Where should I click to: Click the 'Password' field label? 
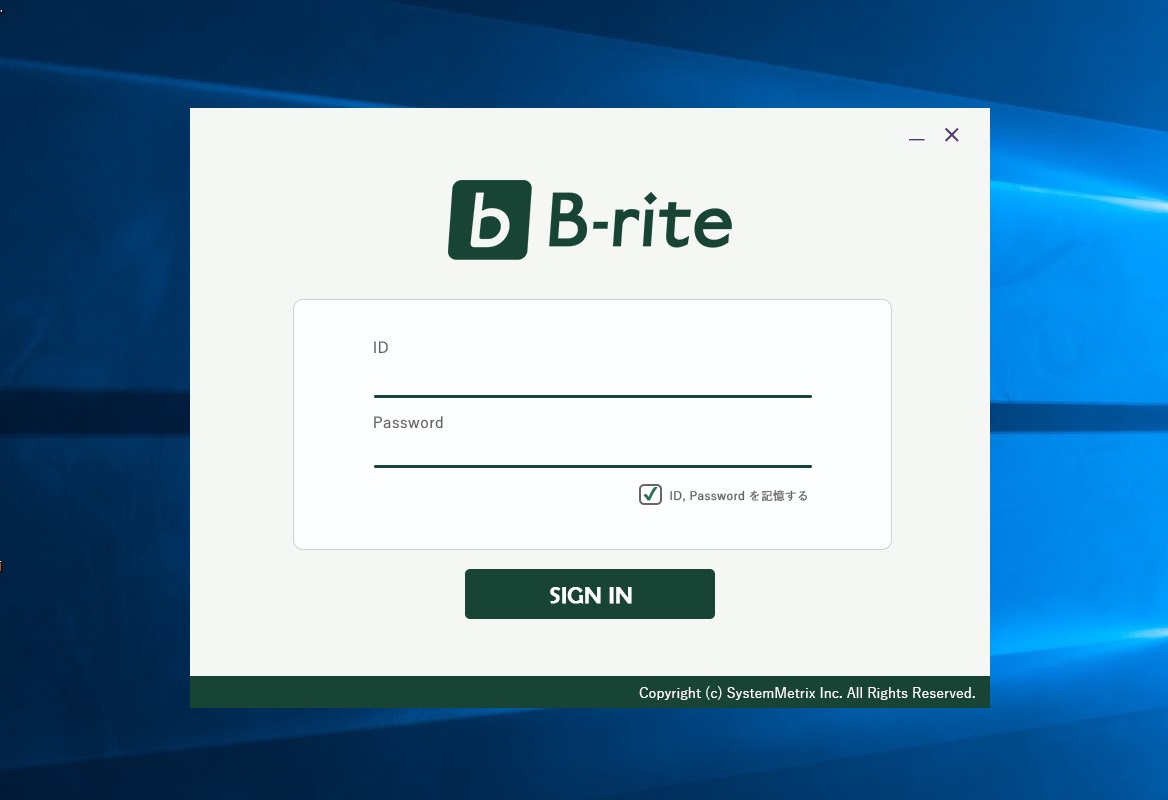pos(408,422)
